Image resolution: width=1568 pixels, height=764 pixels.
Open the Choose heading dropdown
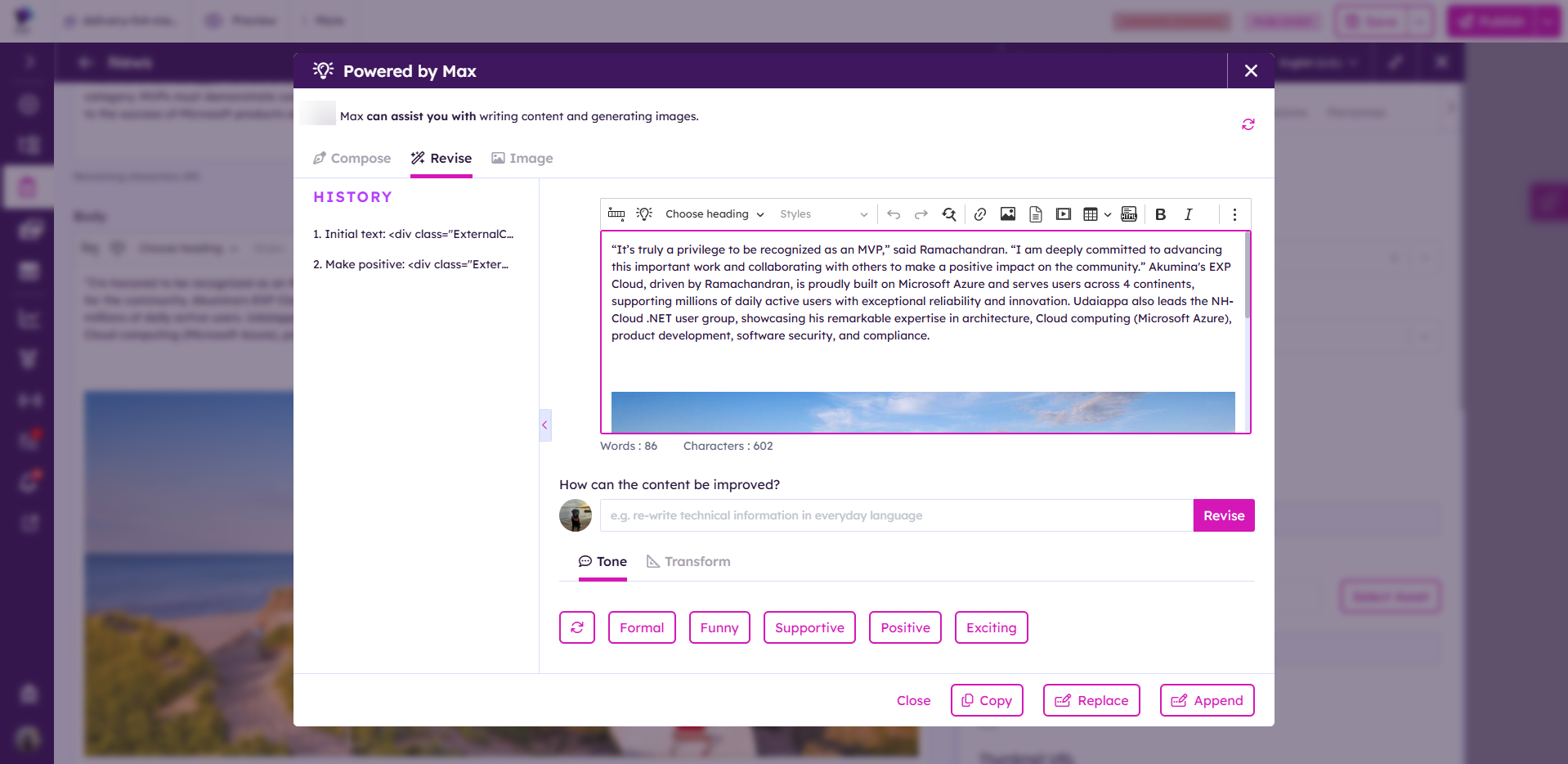pos(715,214)
